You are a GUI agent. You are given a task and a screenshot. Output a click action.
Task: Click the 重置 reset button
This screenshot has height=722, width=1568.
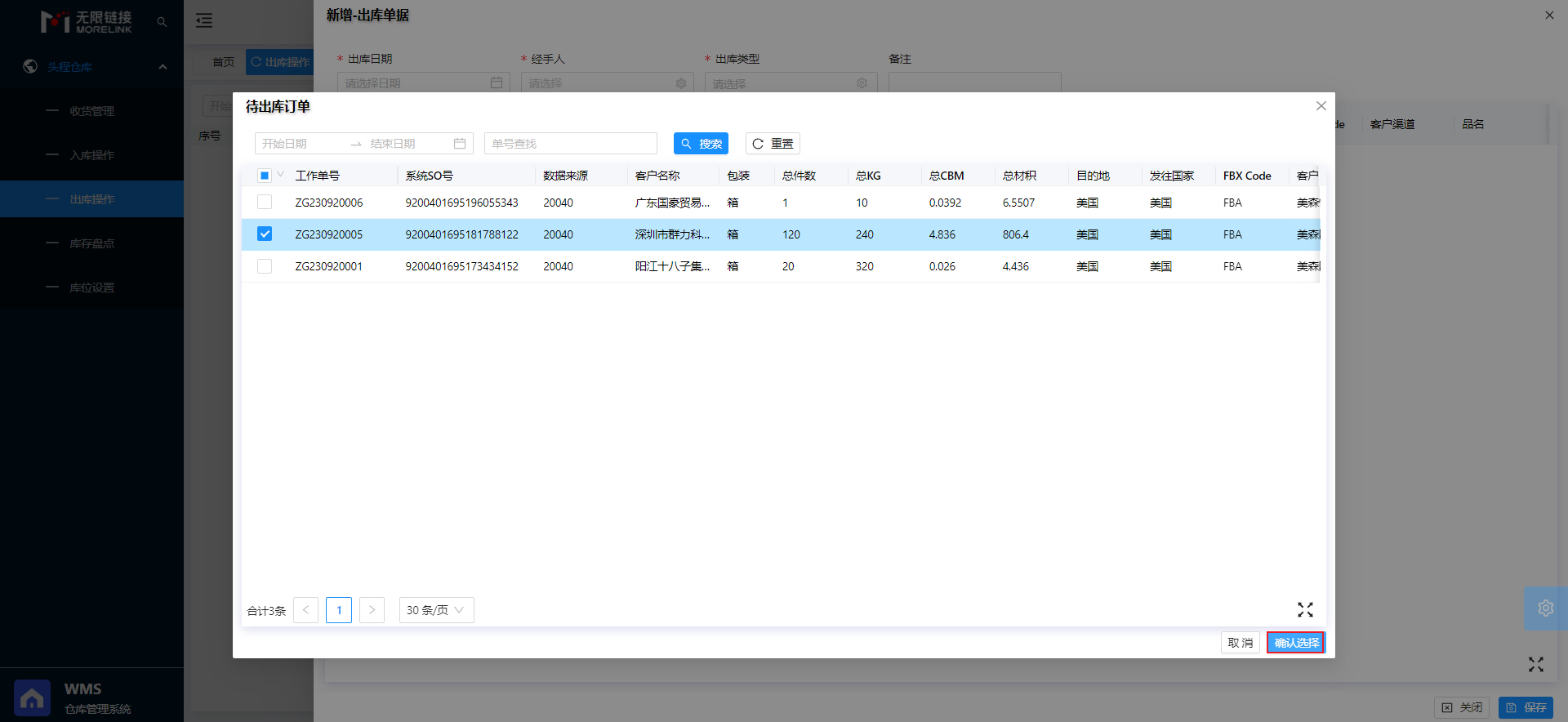click(x=773, y=144)
